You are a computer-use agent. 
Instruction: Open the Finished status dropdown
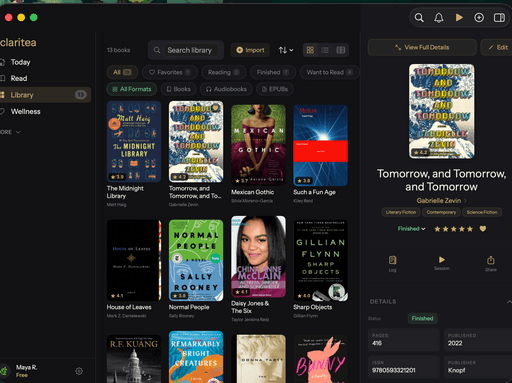coord(411,229)
